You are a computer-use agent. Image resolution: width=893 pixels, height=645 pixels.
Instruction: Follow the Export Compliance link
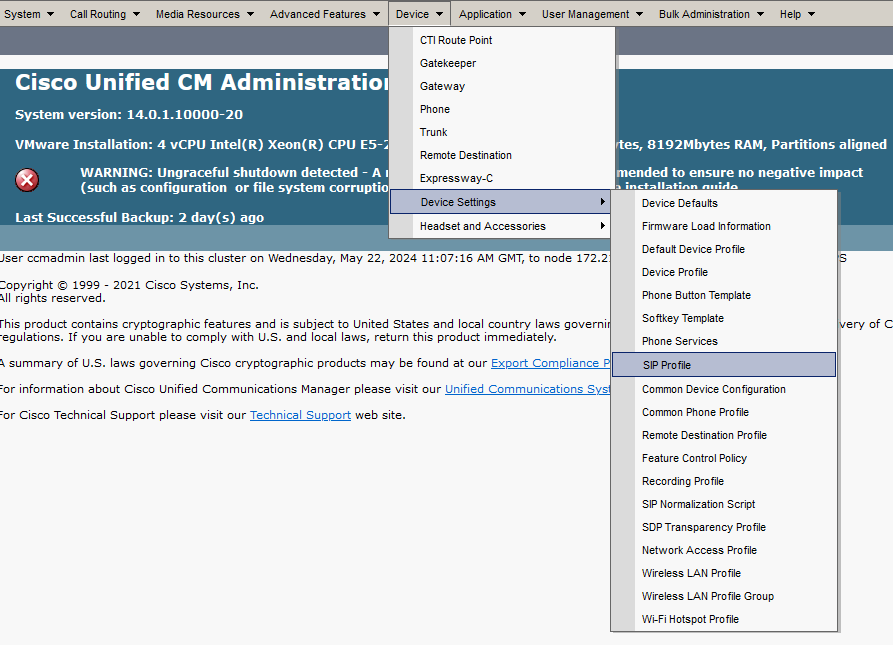click(550, 363)
